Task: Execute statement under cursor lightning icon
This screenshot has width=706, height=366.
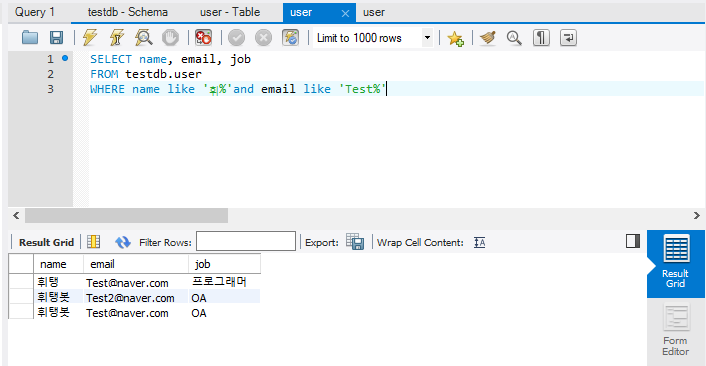Action: click(x=117, y=38)
